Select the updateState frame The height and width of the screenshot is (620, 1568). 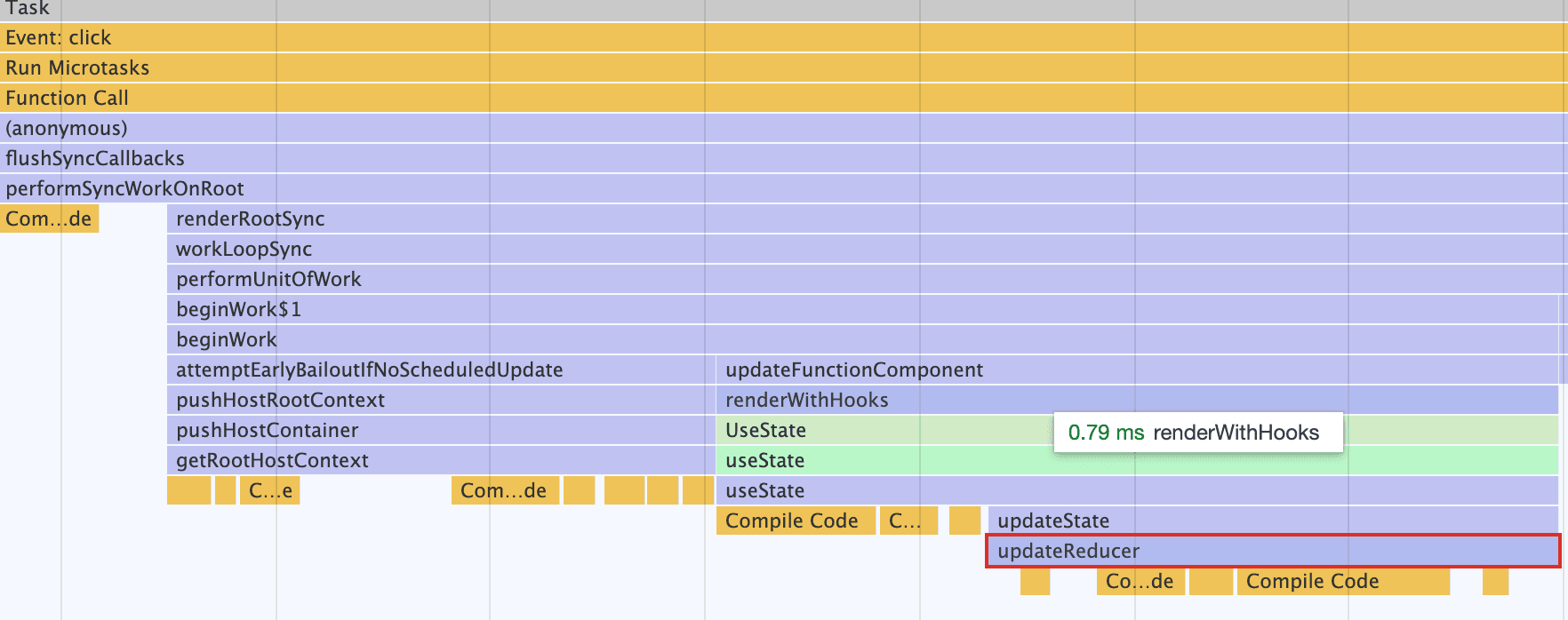point(1273,521)
